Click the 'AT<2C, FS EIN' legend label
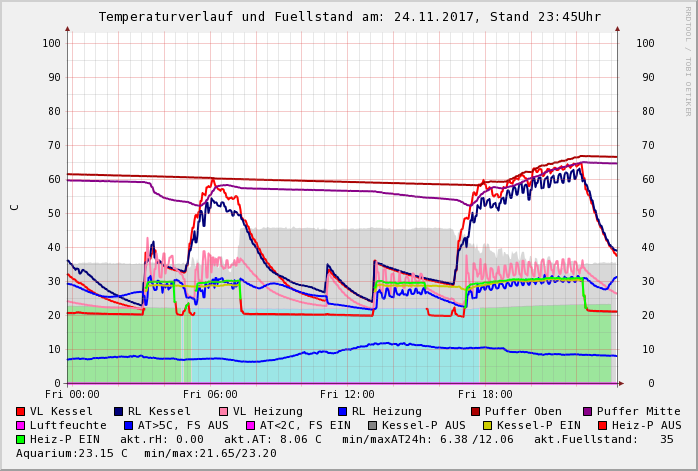The image size is (698, 471). coord(305,425)
